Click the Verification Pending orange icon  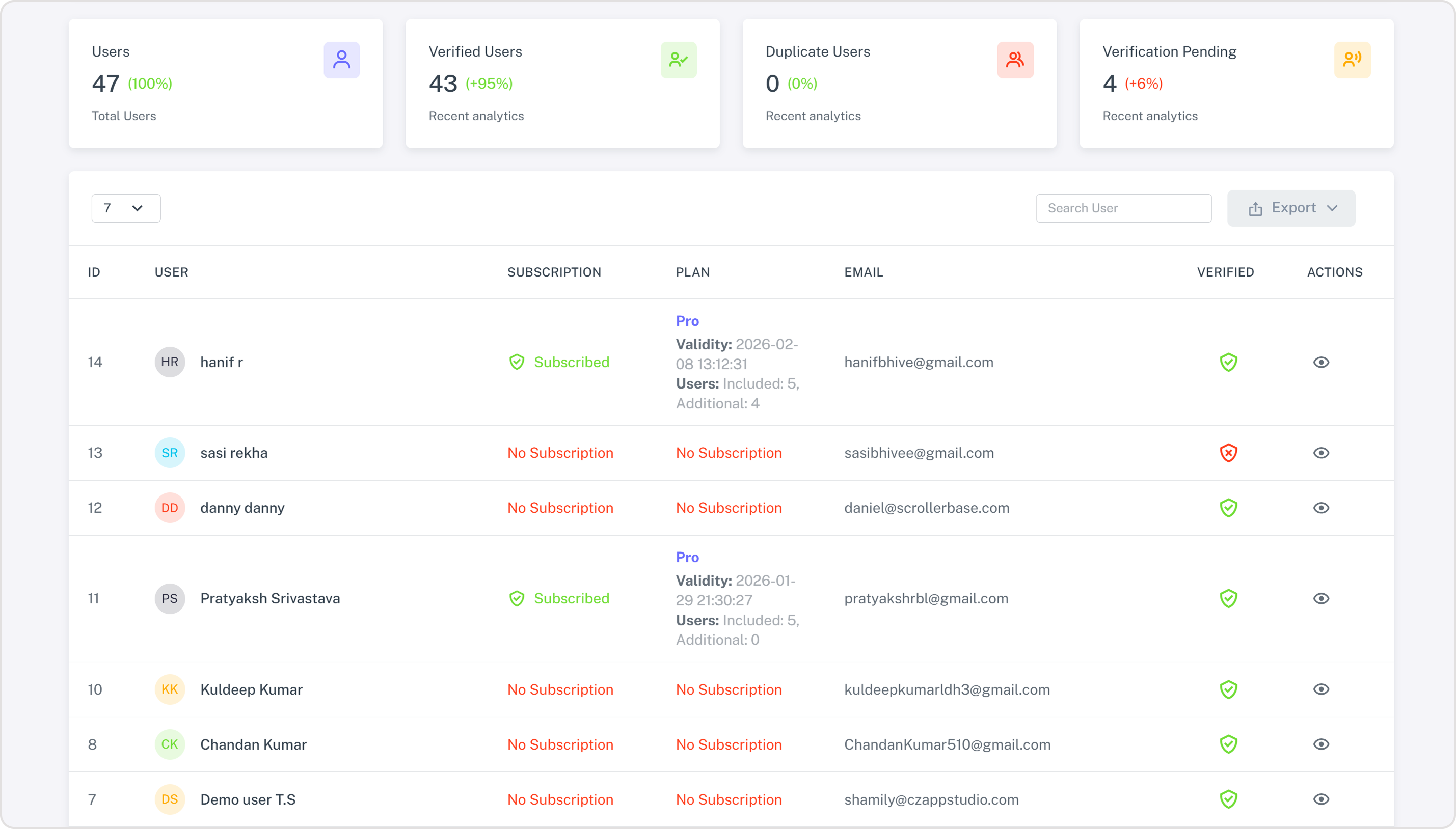click(x=1352, y=60)
